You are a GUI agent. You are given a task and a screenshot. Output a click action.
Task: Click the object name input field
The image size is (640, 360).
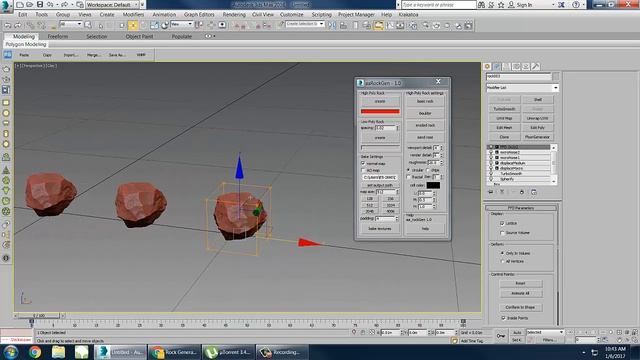[518, 76]
